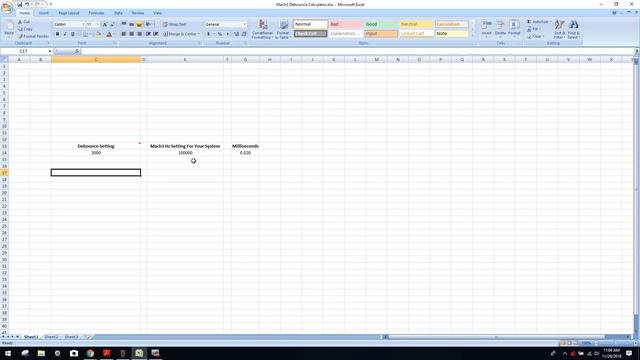Toggle the highlighted Bottom Align button
Image resolution: width=640 pixels, height=360 pixels.
tap(139, 24)
